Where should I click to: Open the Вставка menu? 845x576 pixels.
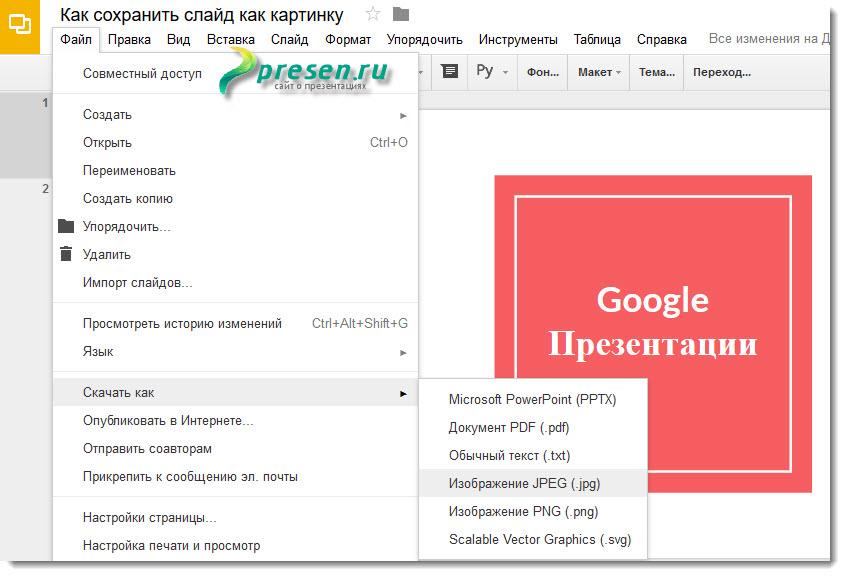click(231, 39)
